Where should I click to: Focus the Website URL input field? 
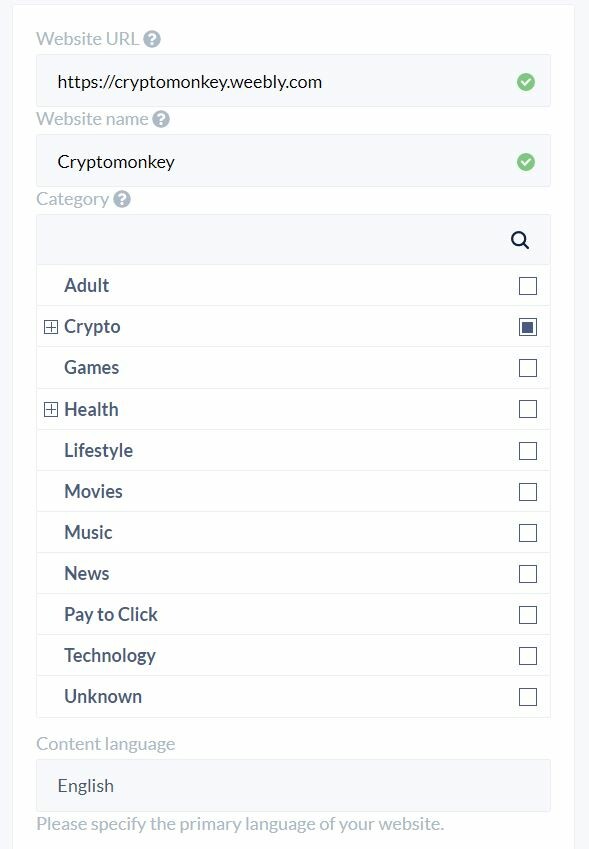point(293,81)
